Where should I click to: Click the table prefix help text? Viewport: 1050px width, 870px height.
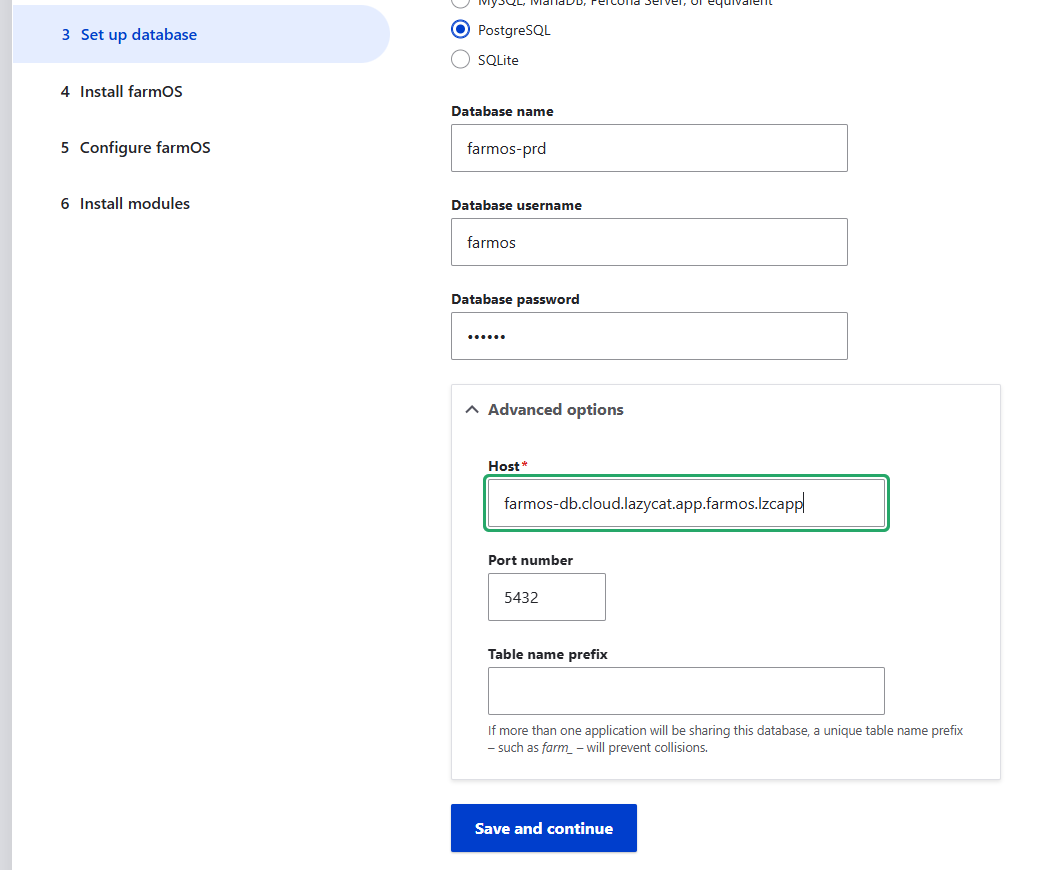click(725, 739)
